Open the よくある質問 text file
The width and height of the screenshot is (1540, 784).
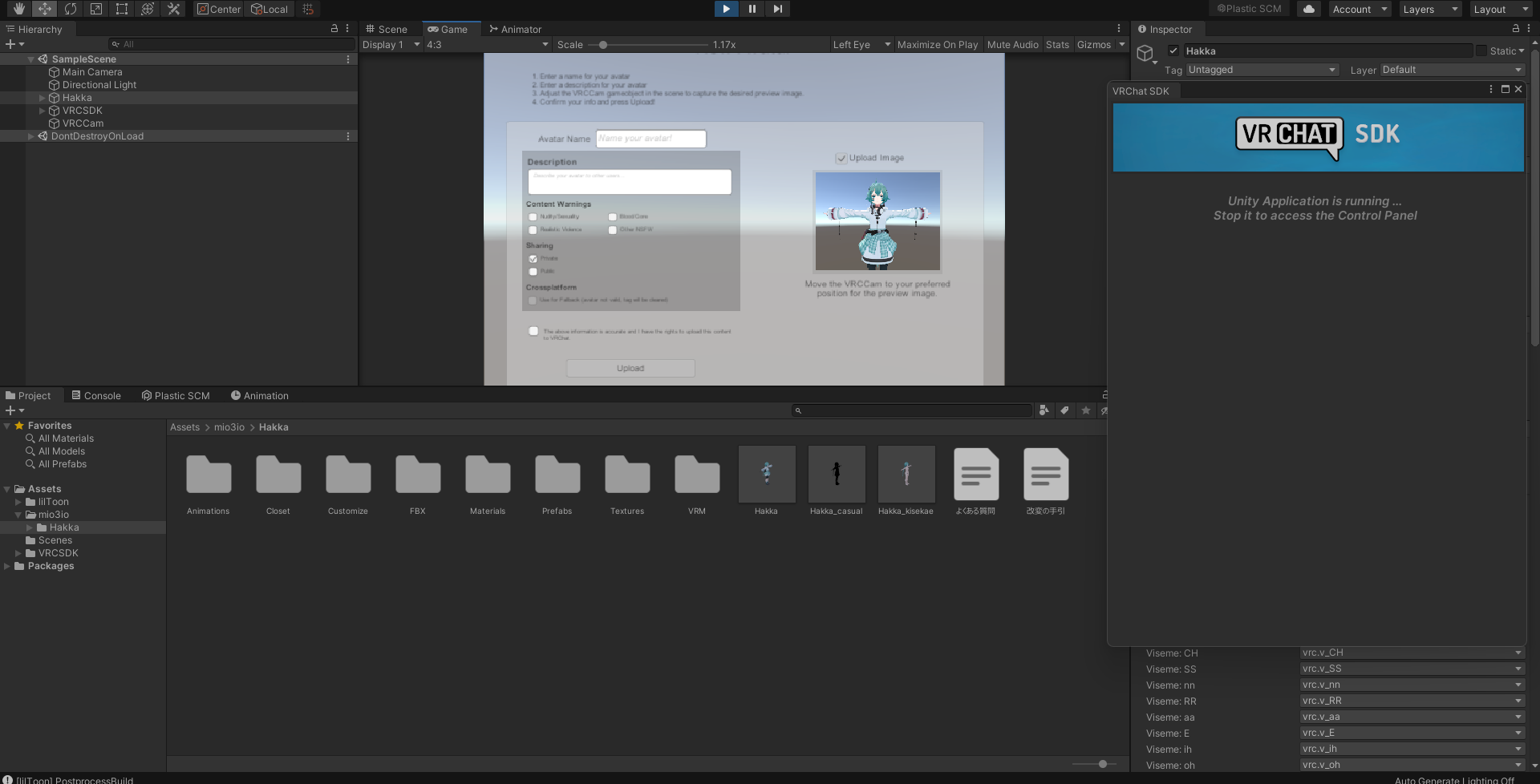[x=976, y=482]
